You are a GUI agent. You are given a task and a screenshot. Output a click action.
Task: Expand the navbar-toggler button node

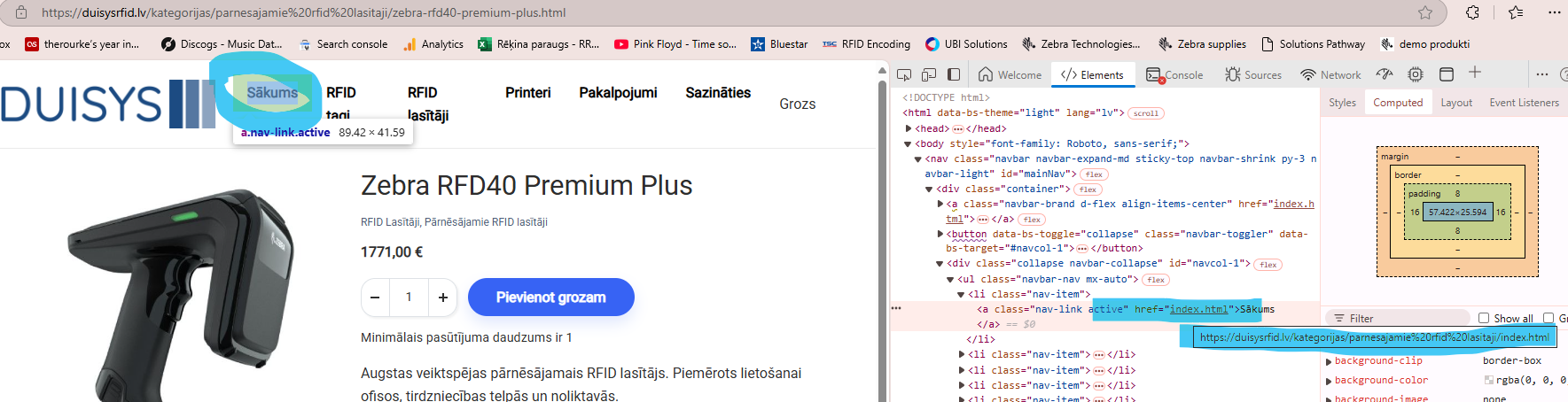click(x=940, y=234)
